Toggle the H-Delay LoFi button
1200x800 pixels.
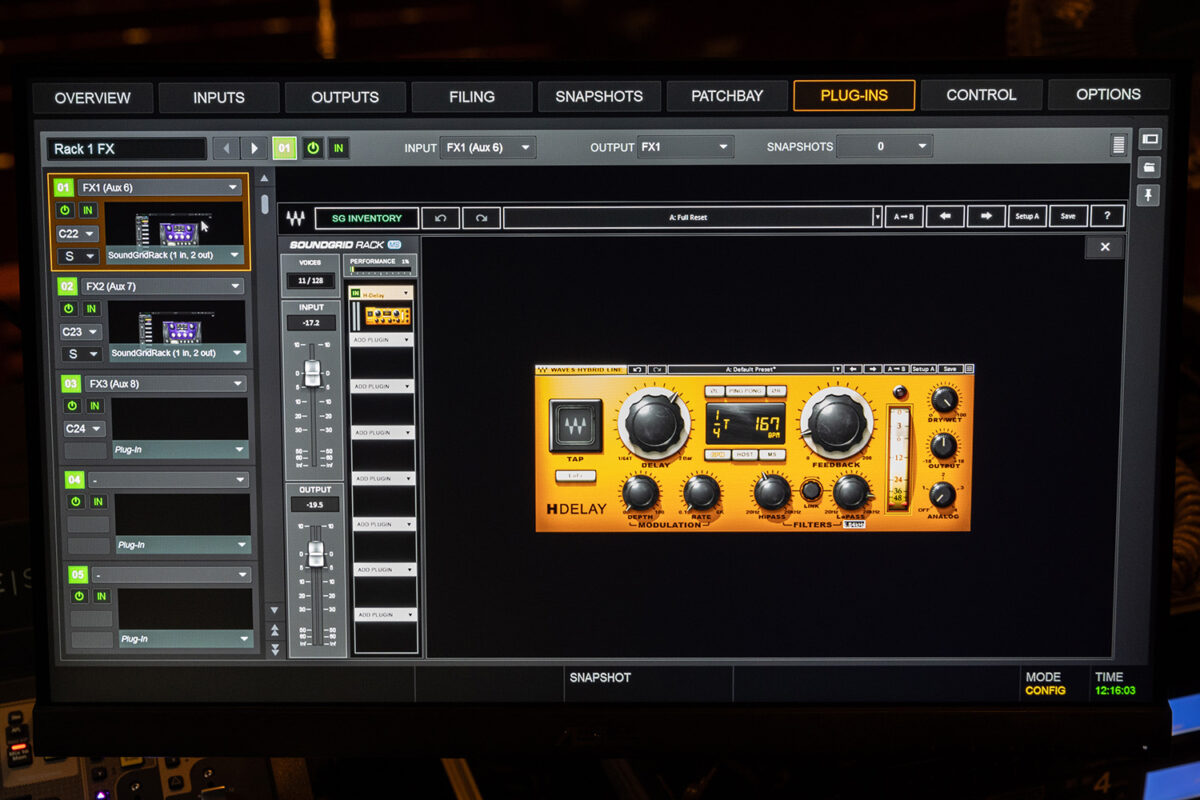[x=576, y=476]
